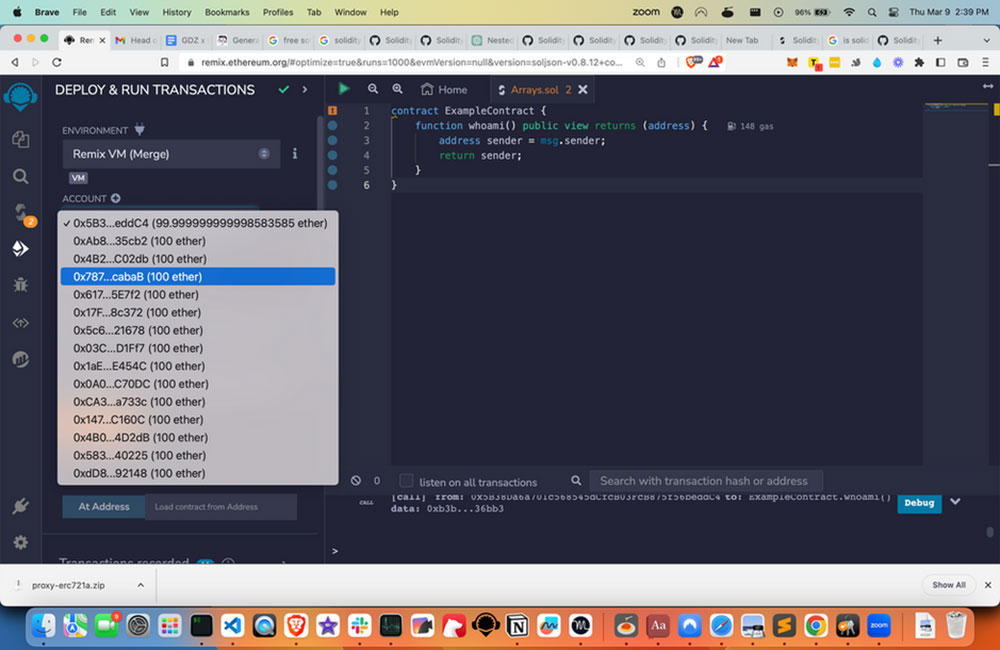Switch to the Arrays.sol editor tab

tap(534, 89)
